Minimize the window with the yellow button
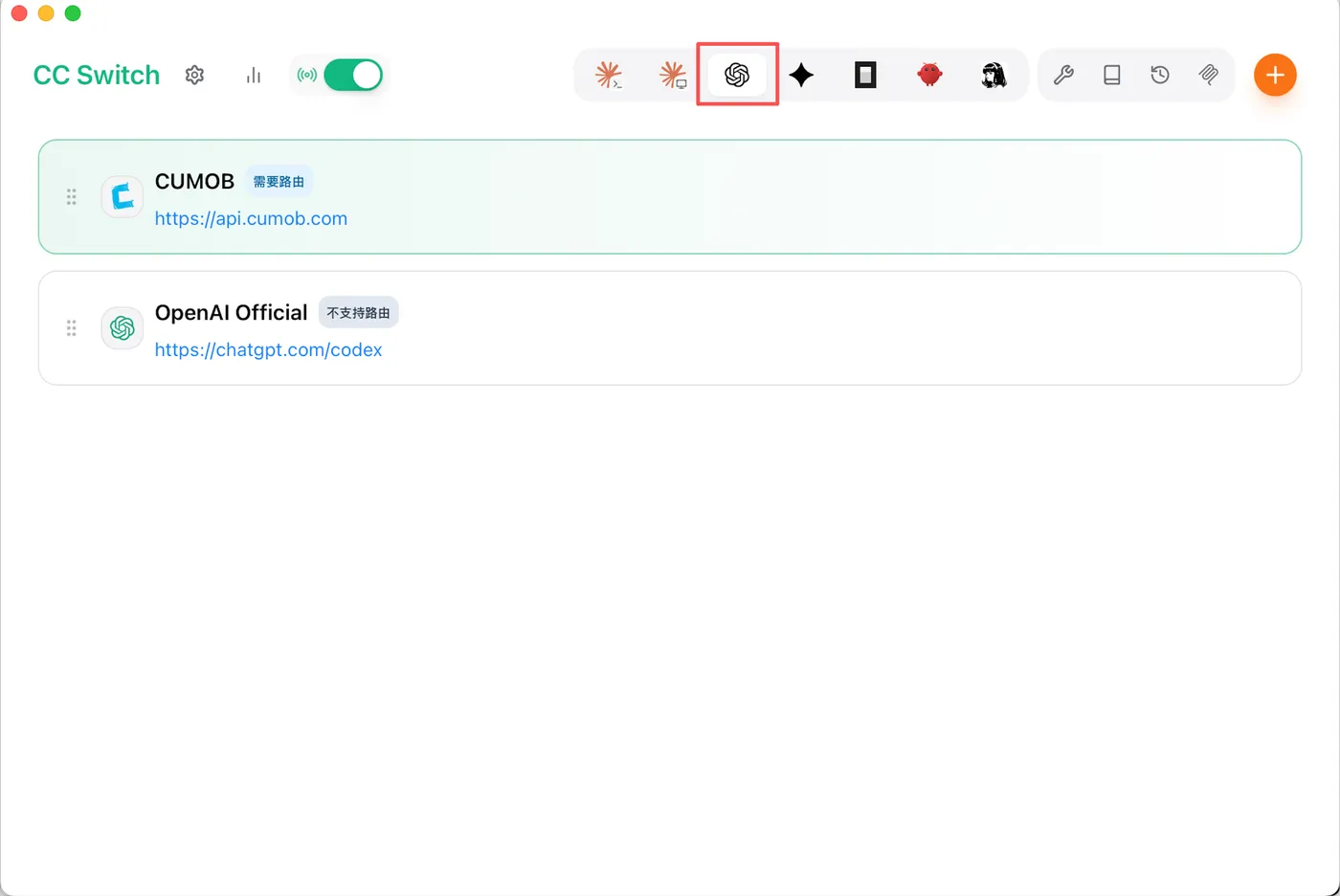This screenshot has width=1340, height=896. pos(46,13)
